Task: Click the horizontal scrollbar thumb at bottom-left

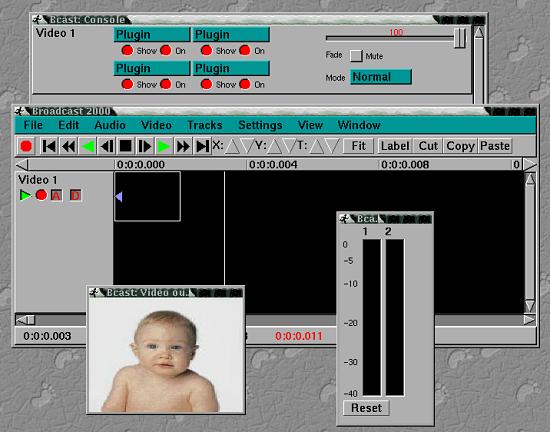Action: point(31,320)
